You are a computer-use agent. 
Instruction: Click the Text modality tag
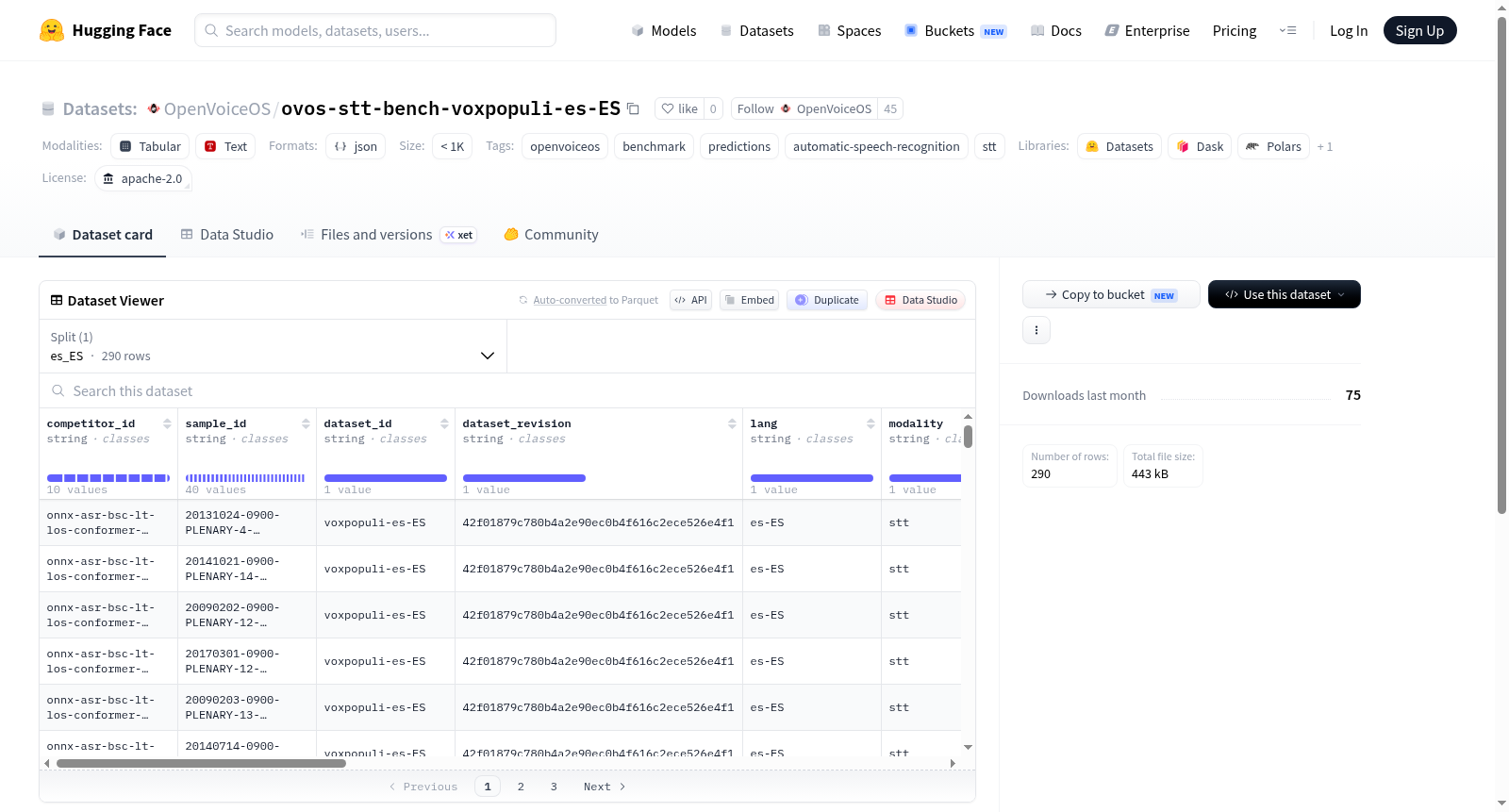click(x=225, y=146)
